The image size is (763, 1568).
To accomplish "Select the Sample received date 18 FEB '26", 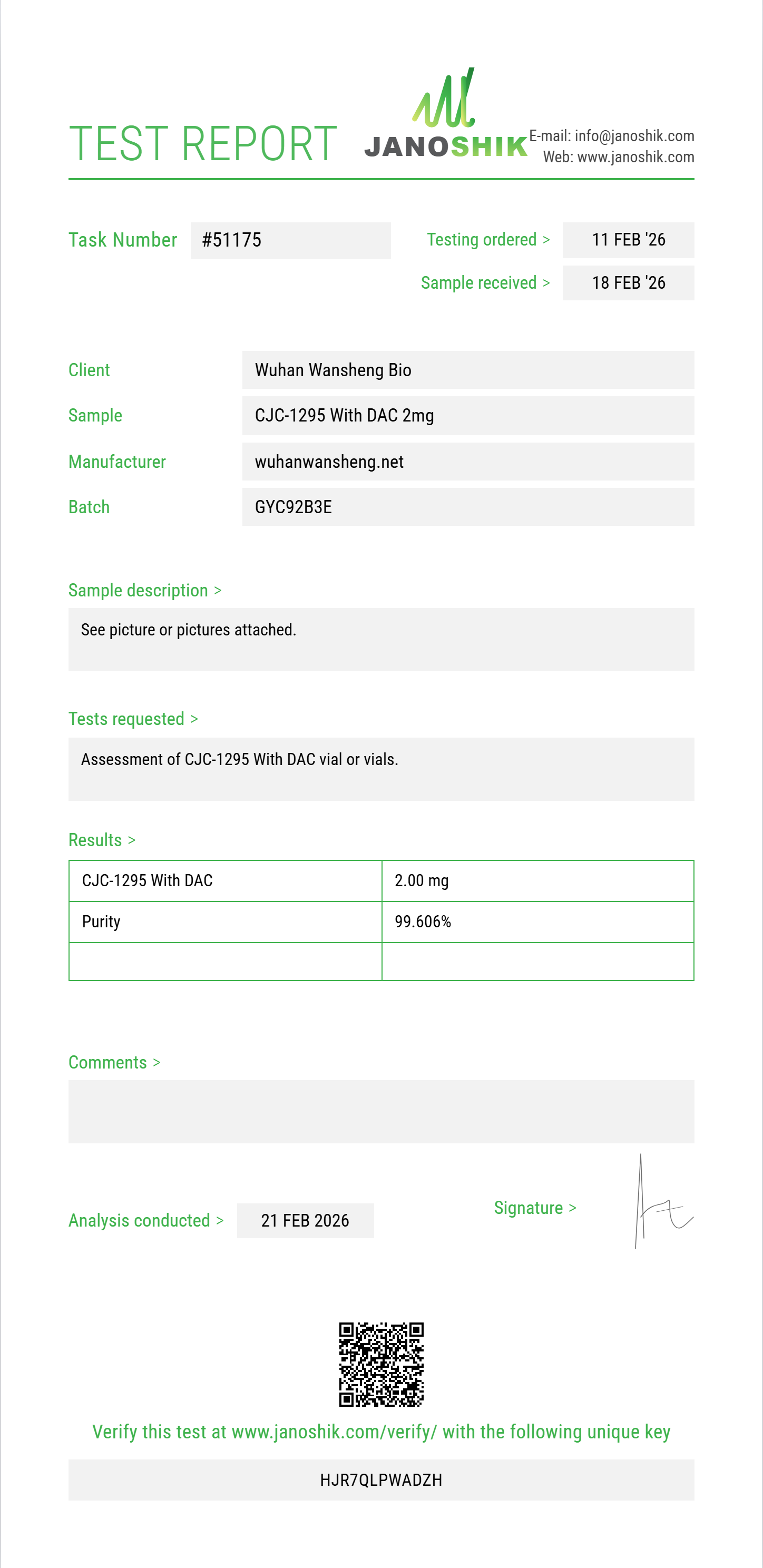I will (x=628, y=283).
